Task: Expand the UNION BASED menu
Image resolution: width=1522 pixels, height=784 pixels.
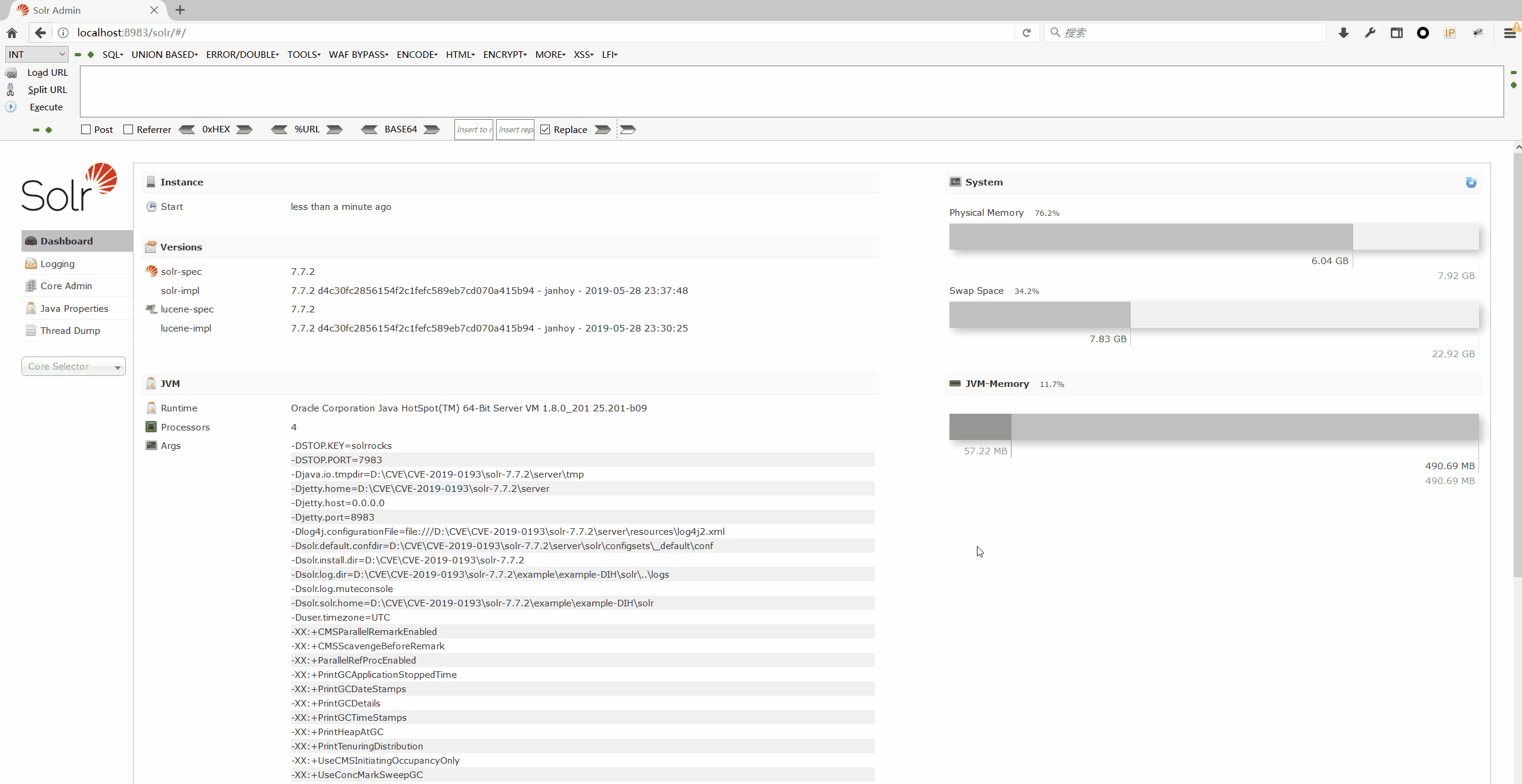Action: (164, 54)
